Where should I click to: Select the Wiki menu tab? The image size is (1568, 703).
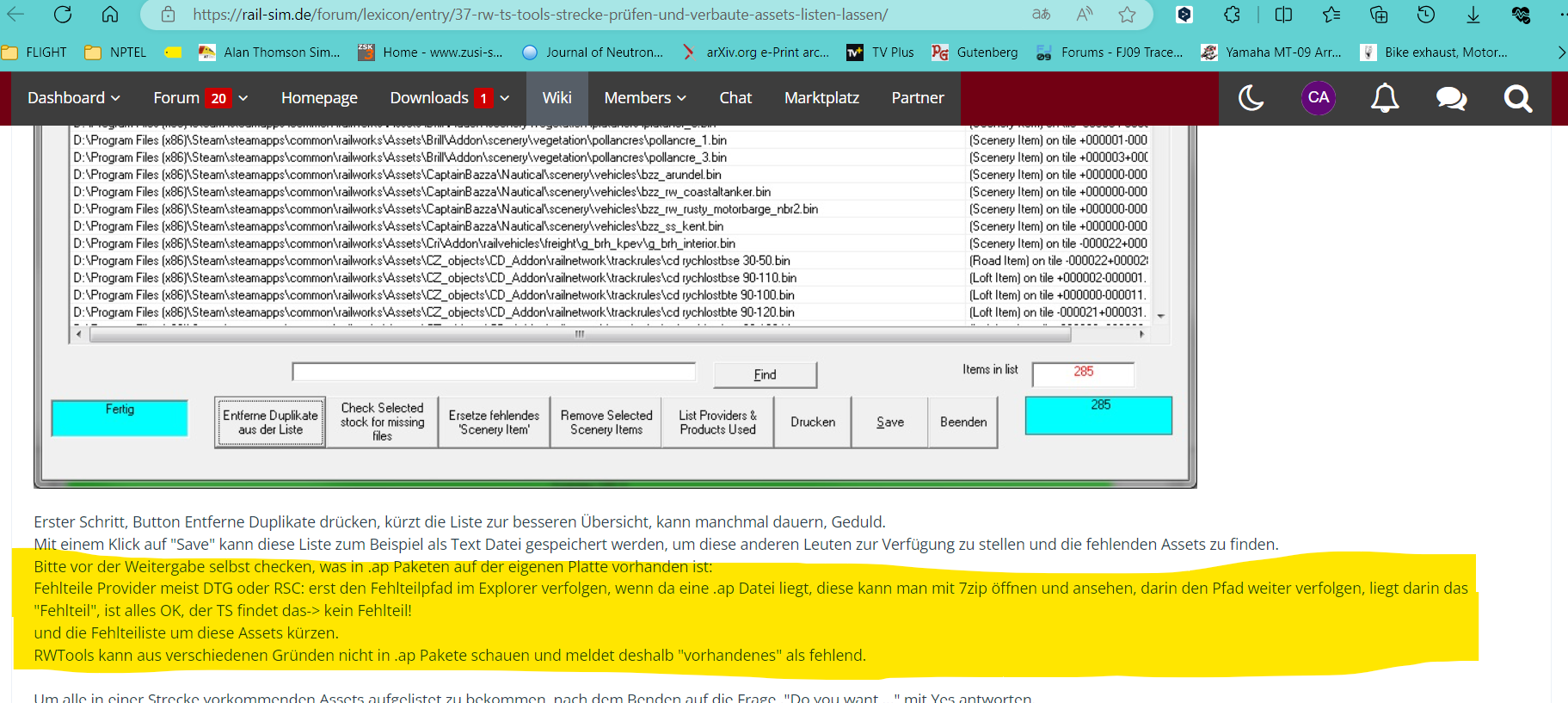click(x=557, y=98)
